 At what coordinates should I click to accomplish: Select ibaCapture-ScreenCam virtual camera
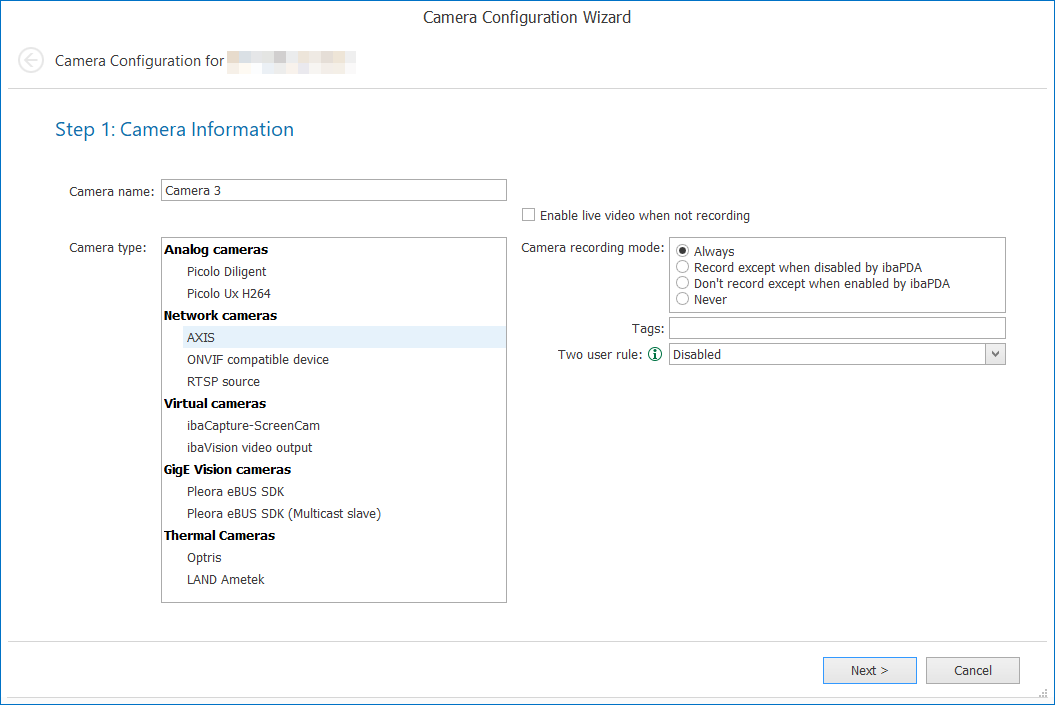(253, 426)
